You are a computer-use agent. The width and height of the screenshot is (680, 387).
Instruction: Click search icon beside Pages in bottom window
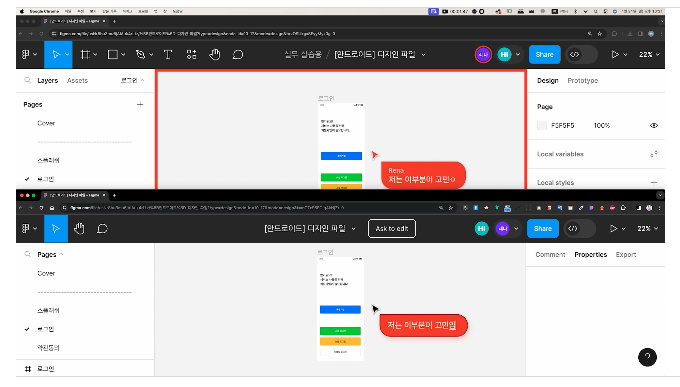tap(28, 254)
